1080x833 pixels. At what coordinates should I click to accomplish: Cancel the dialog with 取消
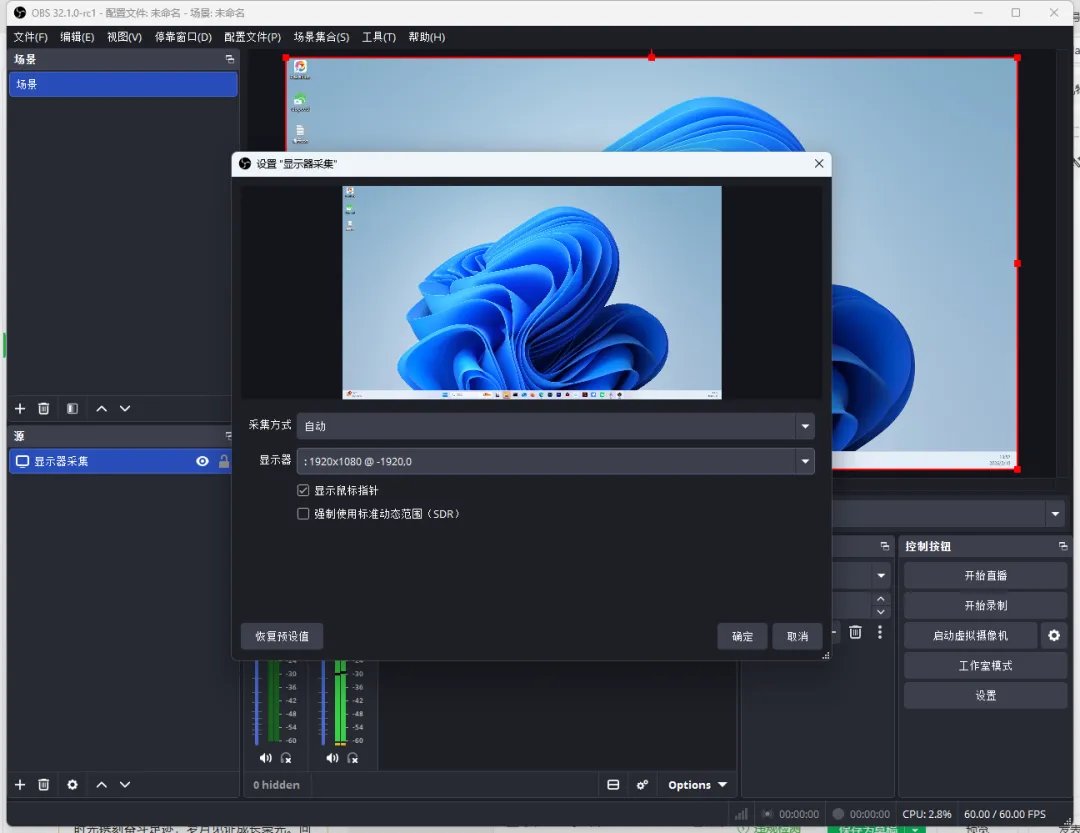pyautogui.click(x=797, y=636)
